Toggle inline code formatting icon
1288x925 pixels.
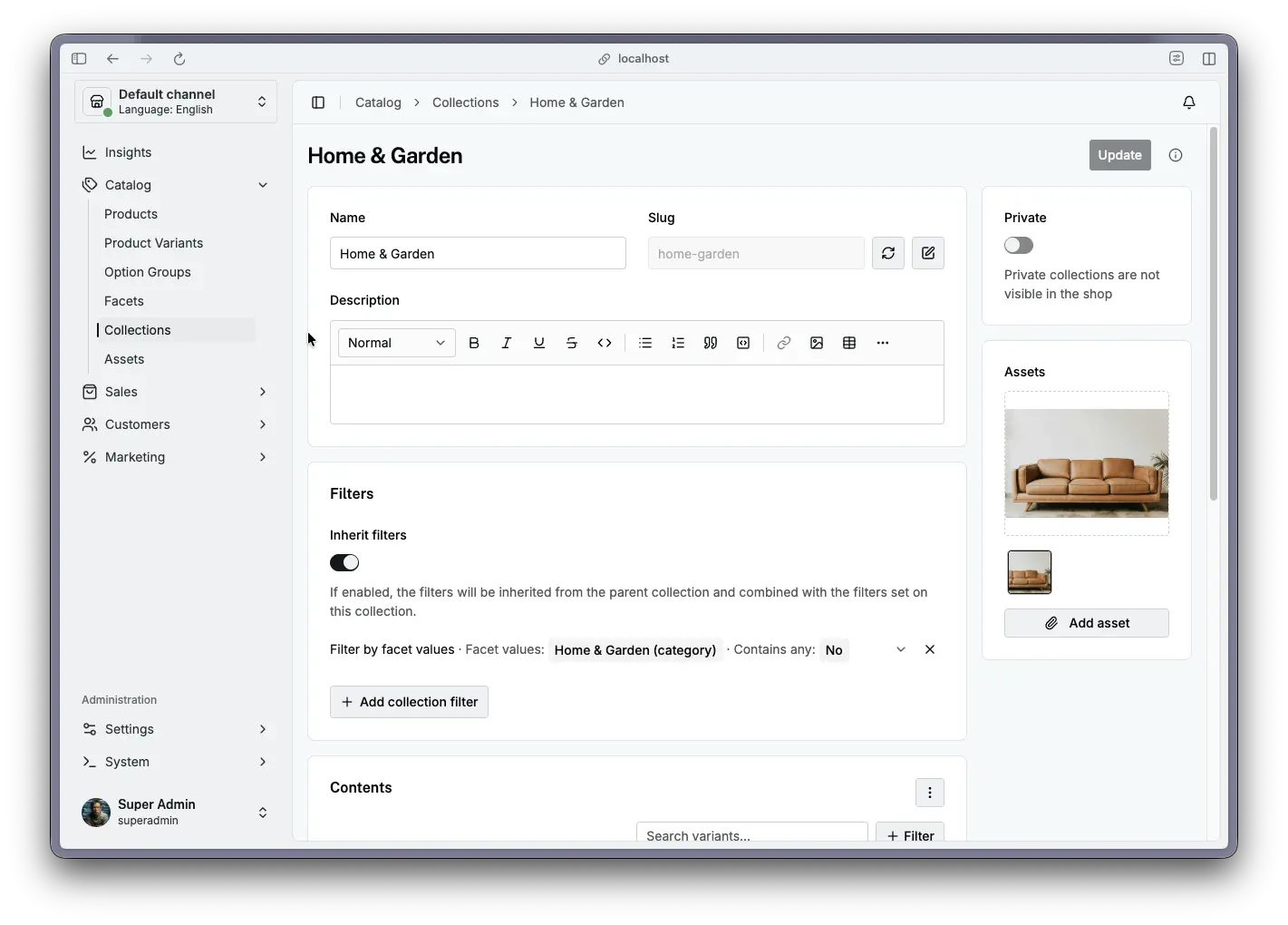pyautogui.click(x=605, y=343)
